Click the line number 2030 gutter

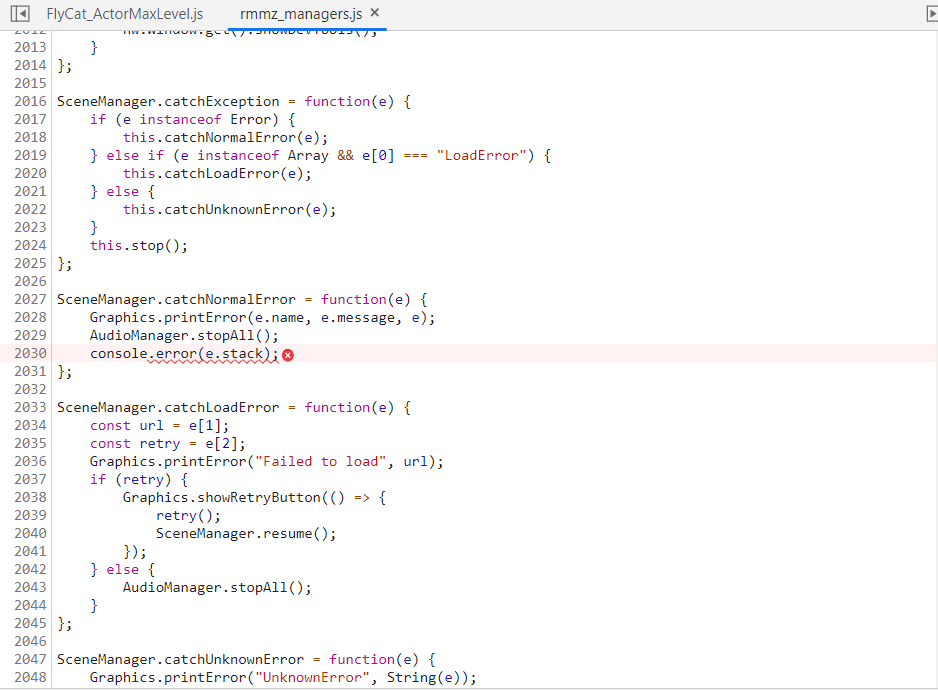(30, 353)
